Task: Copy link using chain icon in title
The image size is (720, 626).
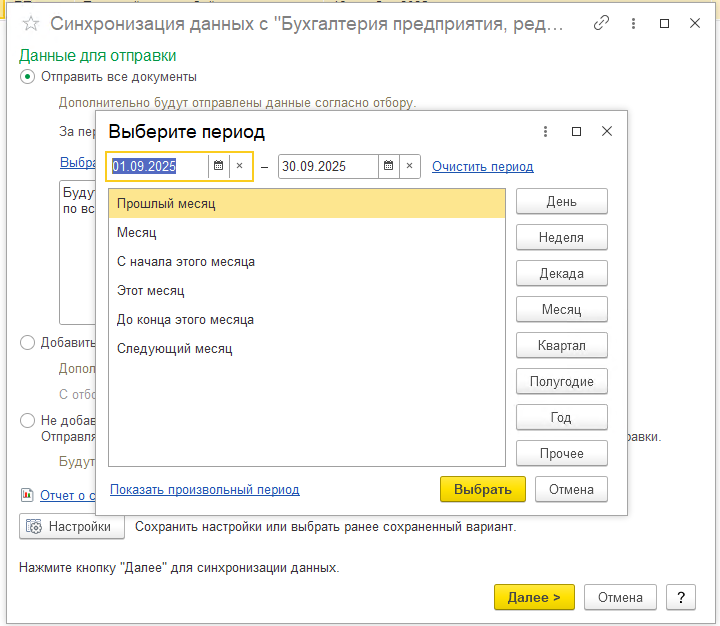Action: coord(601,23)
